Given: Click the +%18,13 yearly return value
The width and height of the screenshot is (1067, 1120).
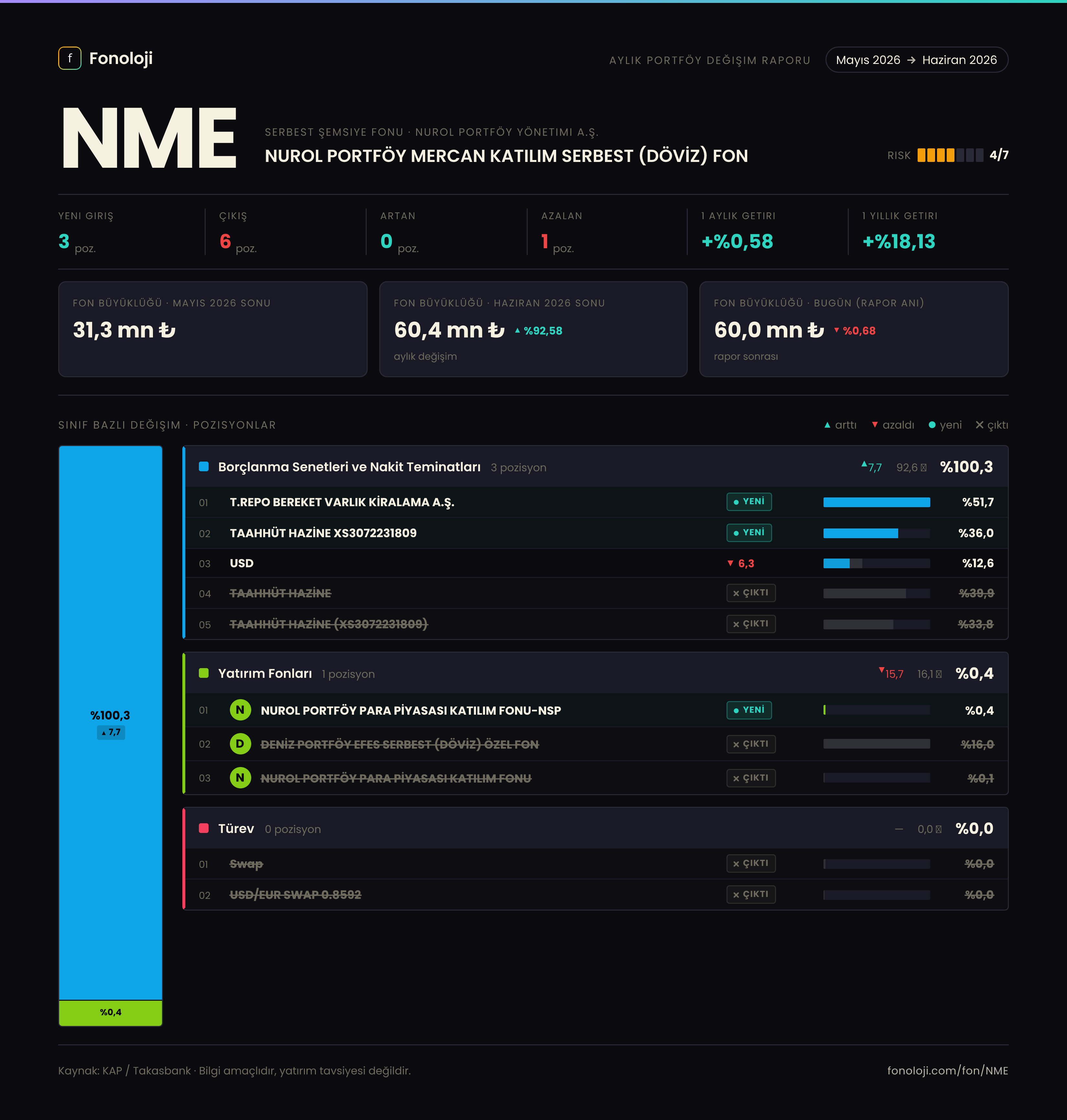Looking at the screenshot, I should (x=899, y=242).
